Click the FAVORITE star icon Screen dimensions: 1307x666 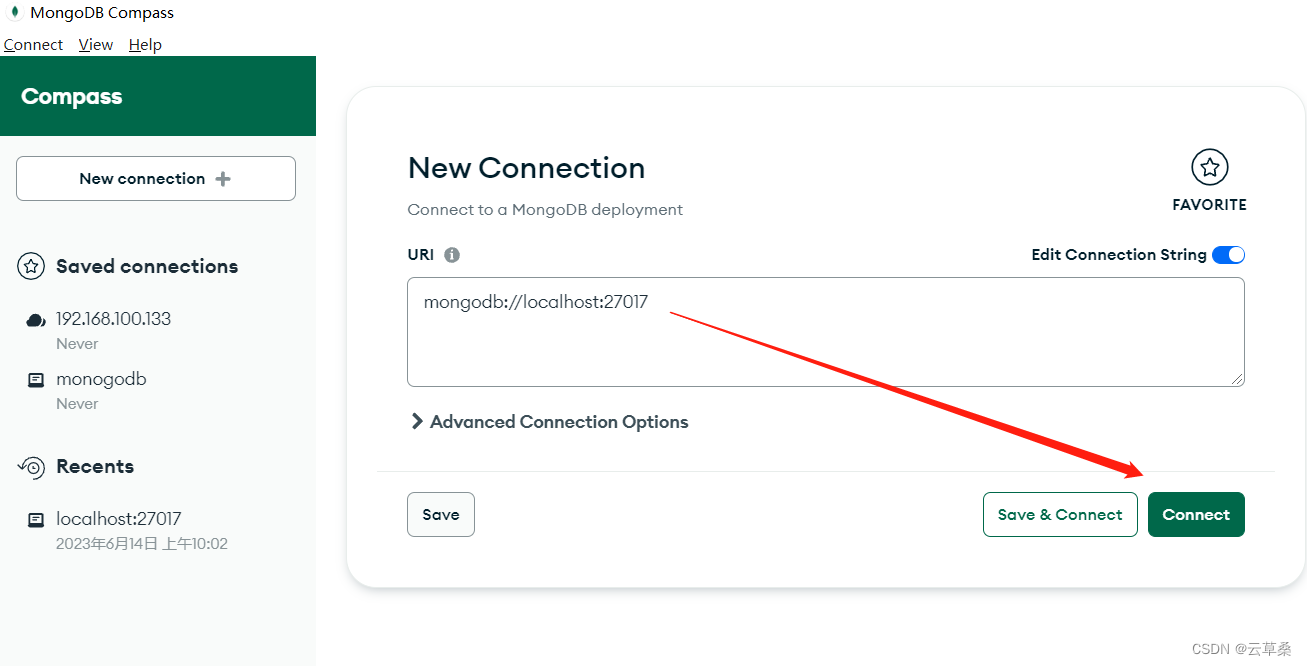point(1209,167)
